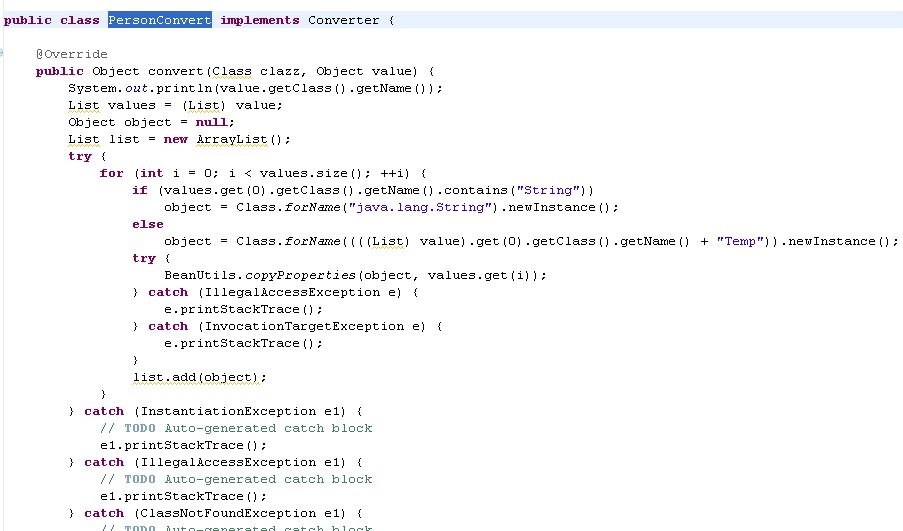Click the italic "copyProperties" method
The image size is (903, 531).
(301, 275)
